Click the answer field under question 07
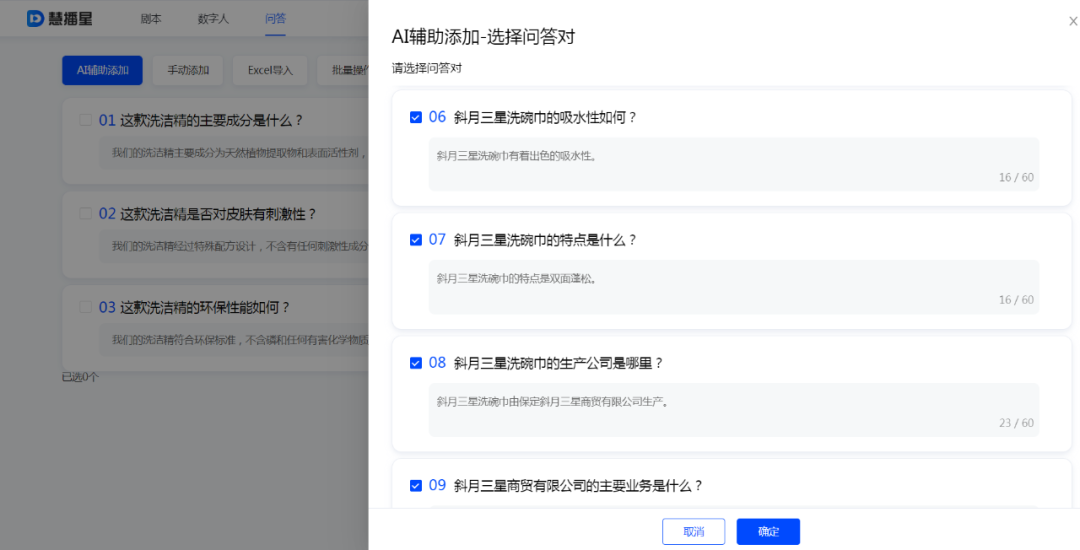The width and height of the screenshot is (1080, 550). pos(733,287)
